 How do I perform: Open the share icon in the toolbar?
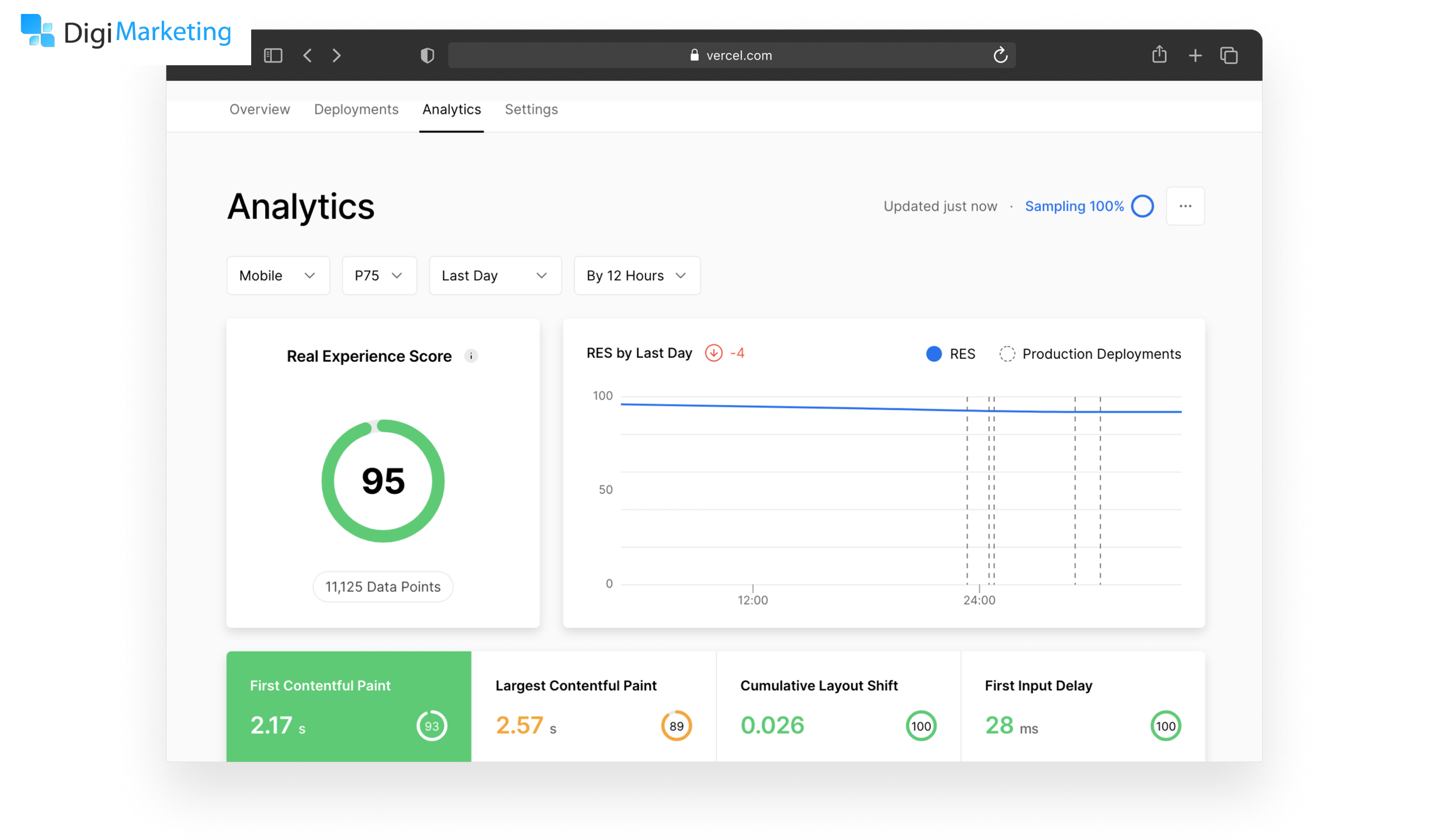tap(1159, 54)
